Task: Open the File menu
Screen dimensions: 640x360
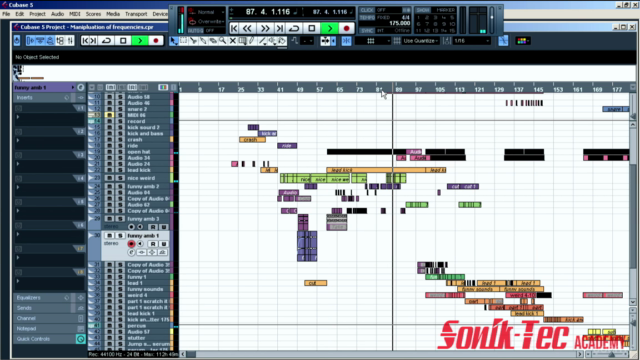Action: 6,14
